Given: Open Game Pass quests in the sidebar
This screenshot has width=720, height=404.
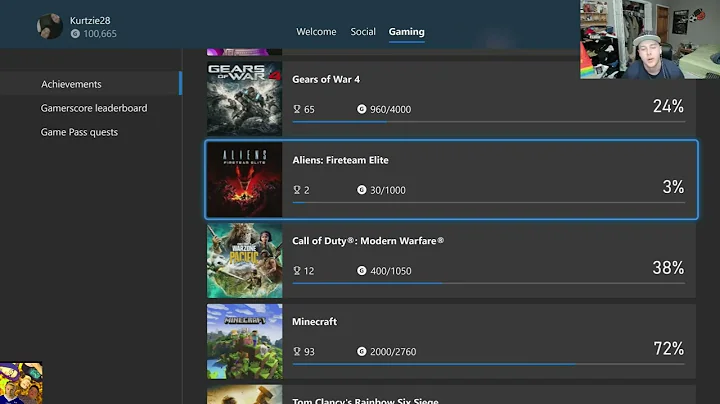Looking at the screenshot, I should (79, 132).
